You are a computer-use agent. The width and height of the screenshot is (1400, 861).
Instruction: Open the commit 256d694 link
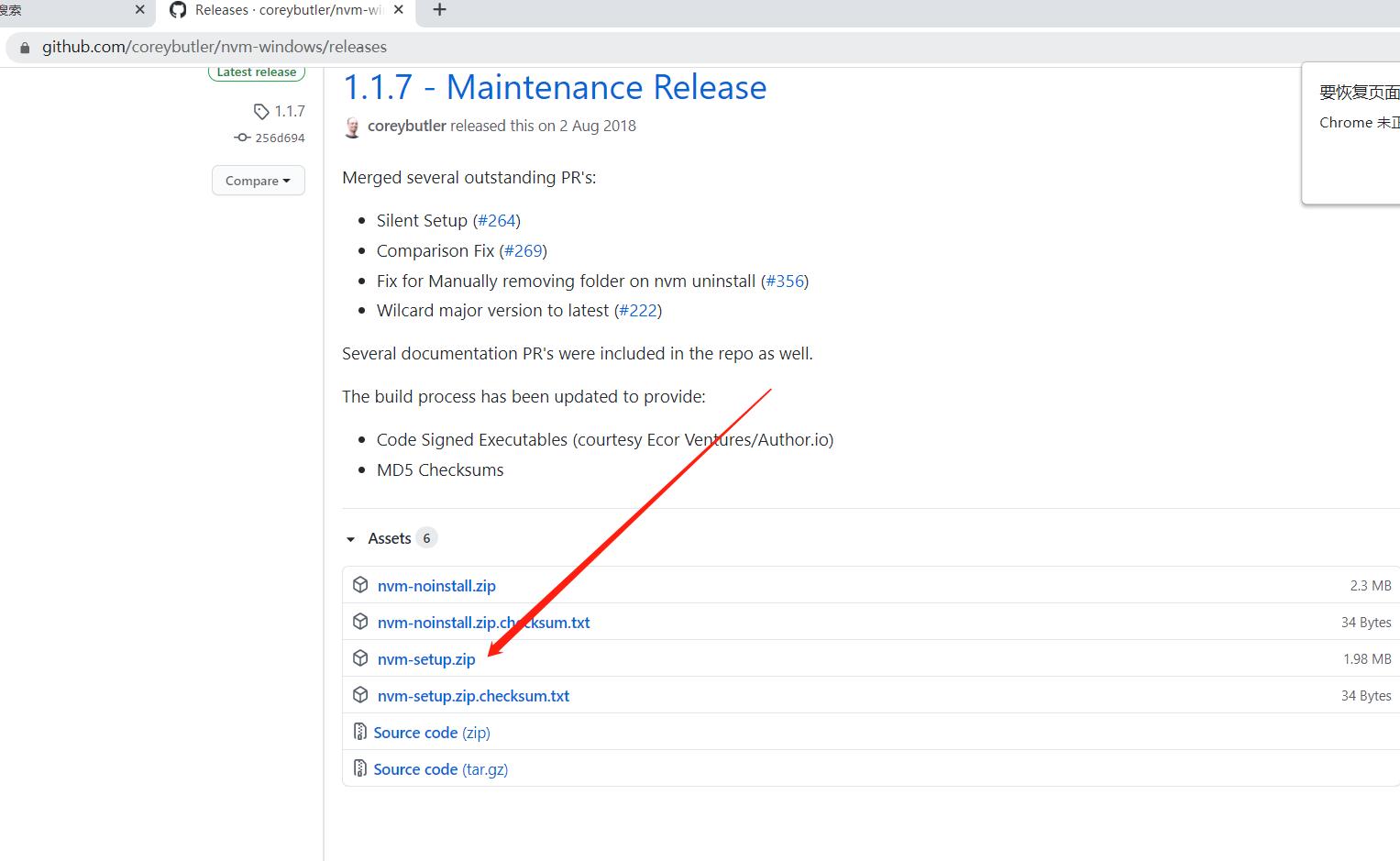click(280, 138)
